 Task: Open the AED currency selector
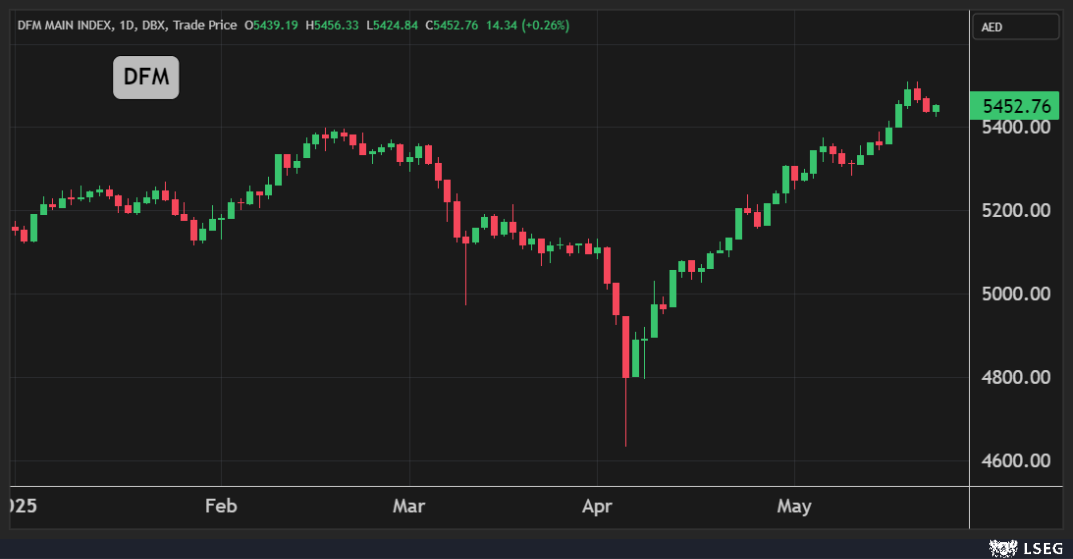pos(1015,27)
